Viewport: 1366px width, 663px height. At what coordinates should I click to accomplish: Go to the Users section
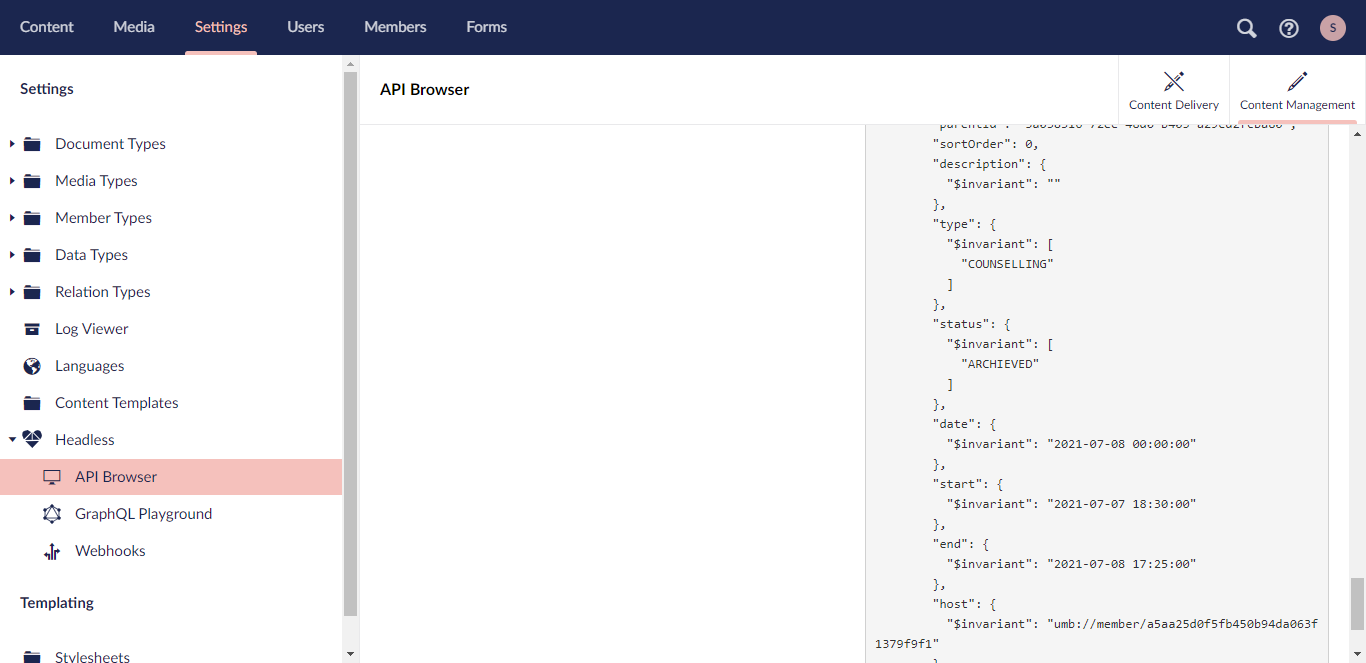point(305,27)
